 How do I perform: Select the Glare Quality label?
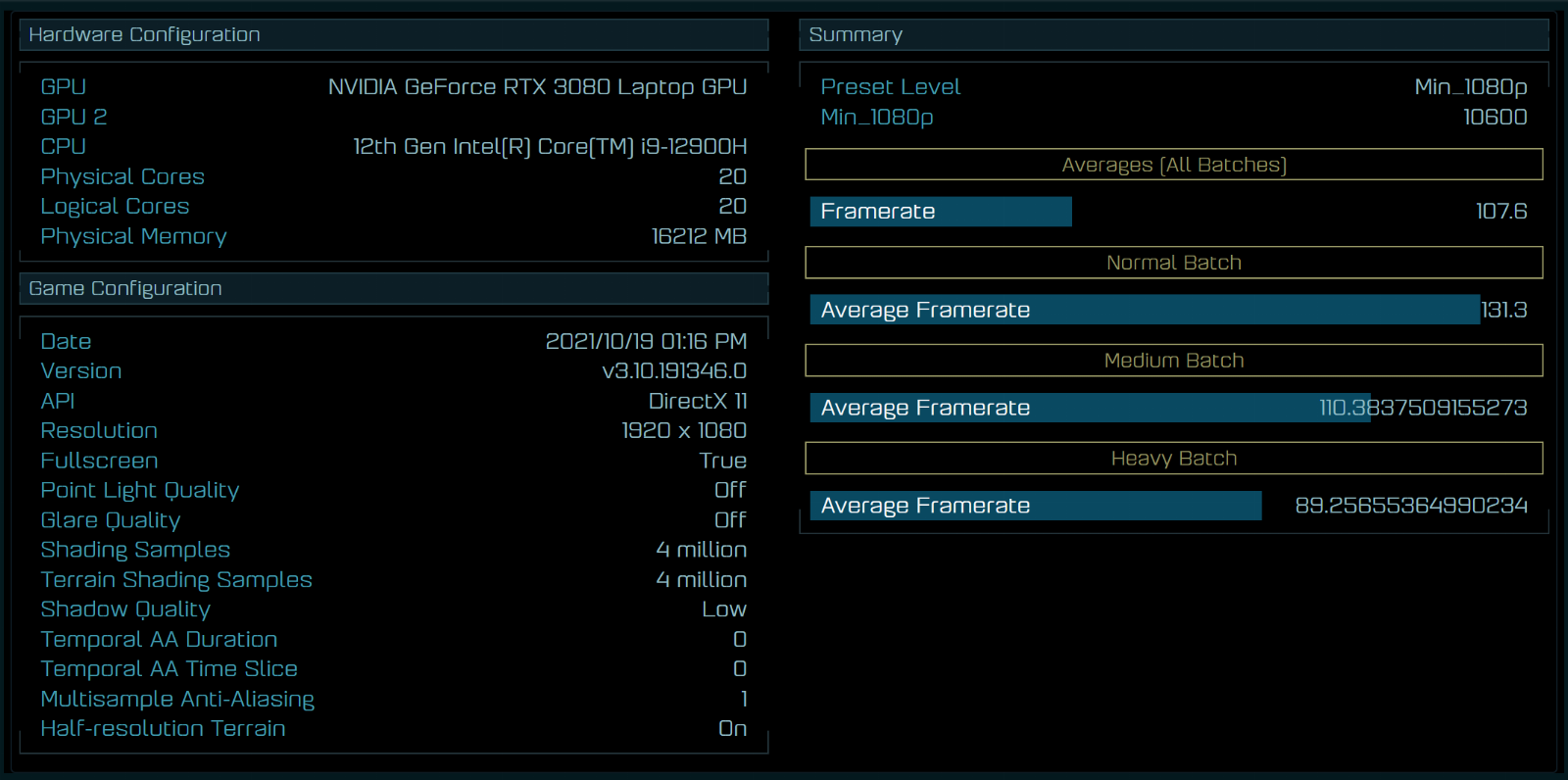pyautogui.click(x=111, y=520)
